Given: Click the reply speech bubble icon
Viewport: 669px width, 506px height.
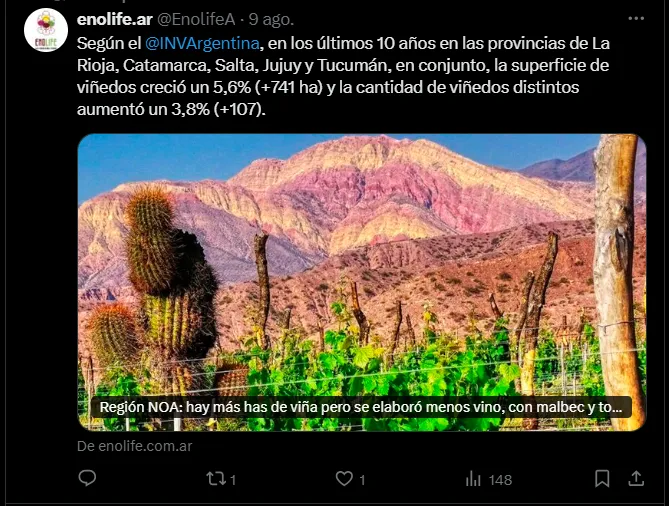Looking at the screenshot, I should [87, 478].
